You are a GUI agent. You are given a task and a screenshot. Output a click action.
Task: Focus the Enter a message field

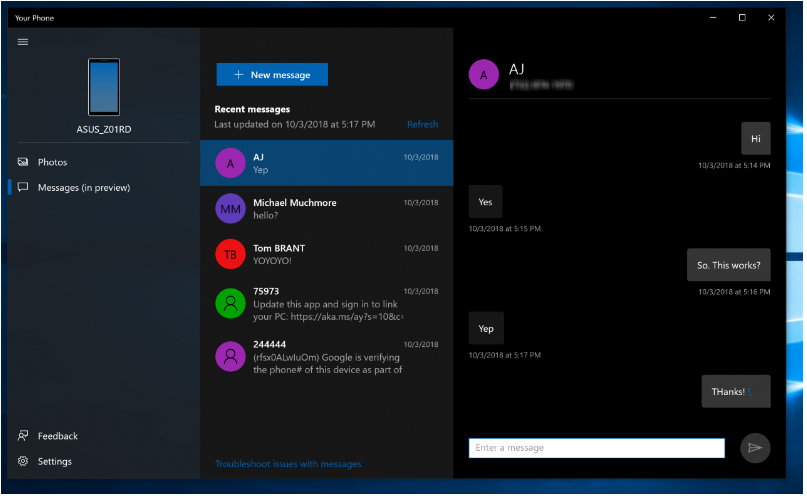597,448
